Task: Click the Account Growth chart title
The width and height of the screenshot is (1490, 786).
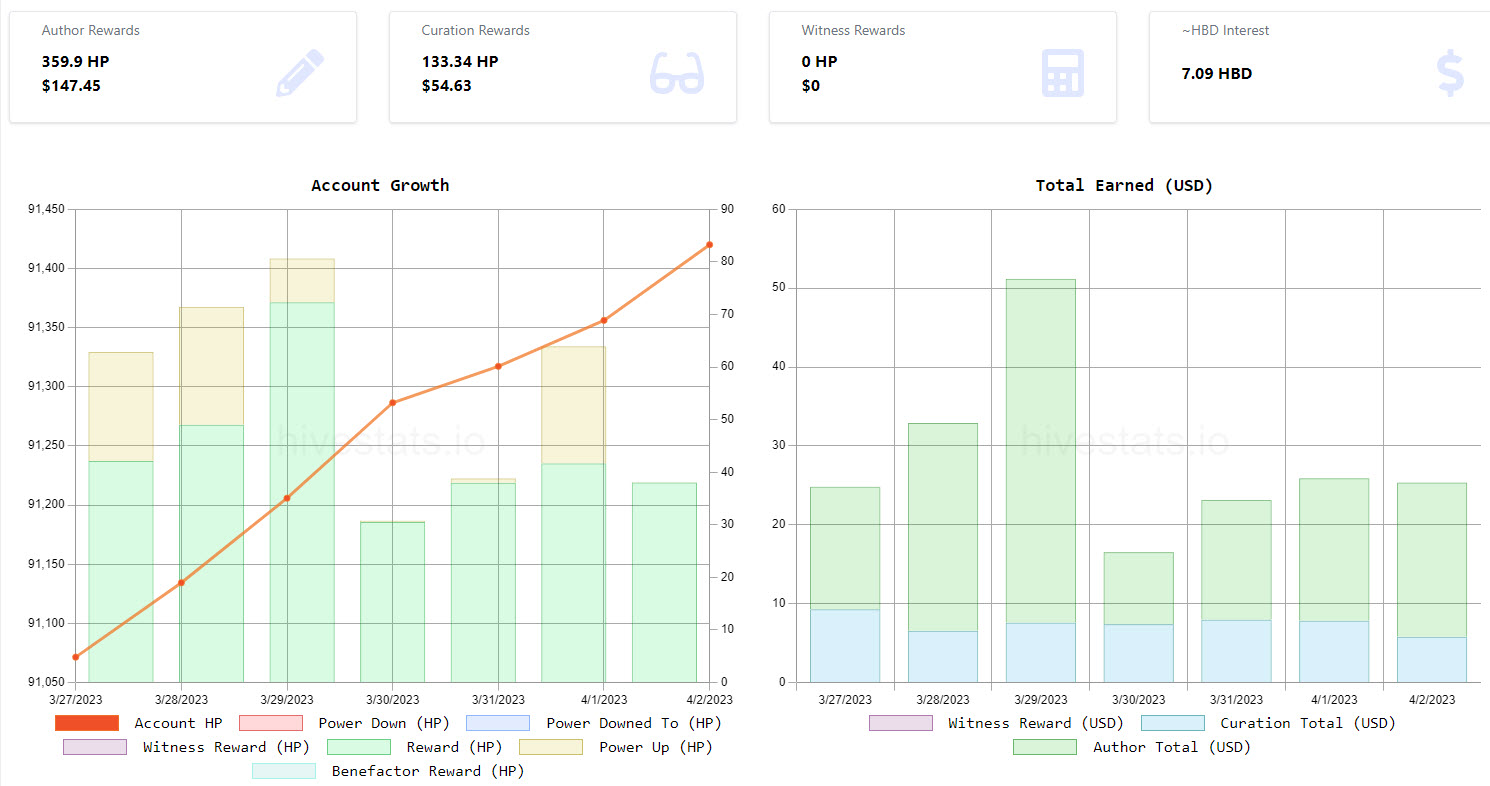Action: (380, 185)
